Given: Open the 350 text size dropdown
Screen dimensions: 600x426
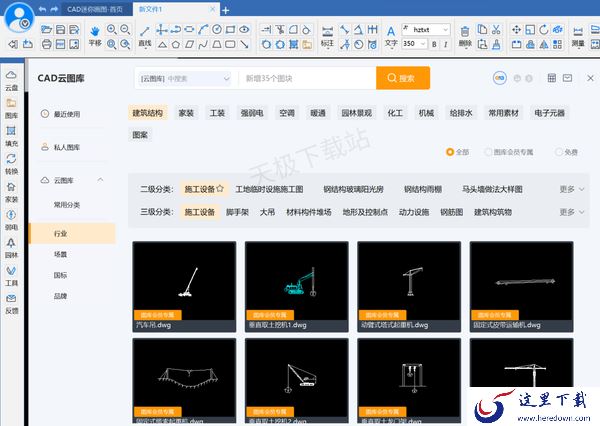Looking at the screenshot, I should (x=414, y=44).
